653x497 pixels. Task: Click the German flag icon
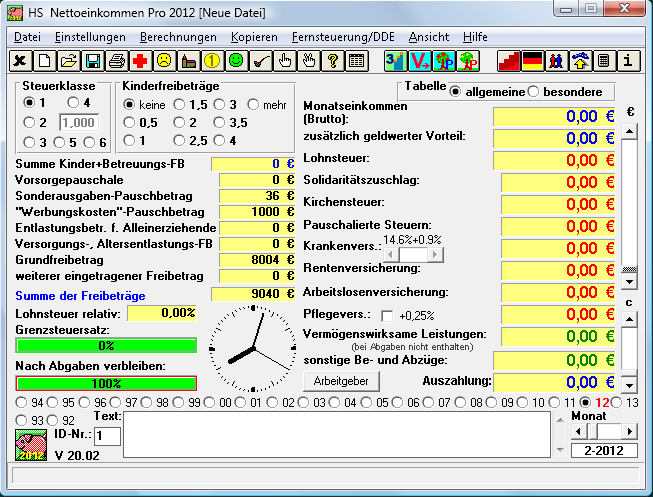click(x=533, y=61)
